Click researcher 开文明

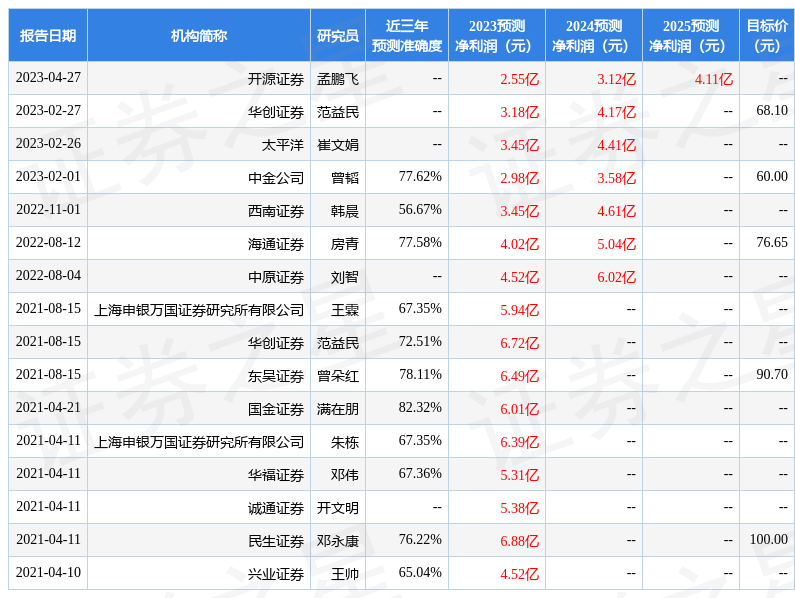pyautogui.click(x=338, y=508)
